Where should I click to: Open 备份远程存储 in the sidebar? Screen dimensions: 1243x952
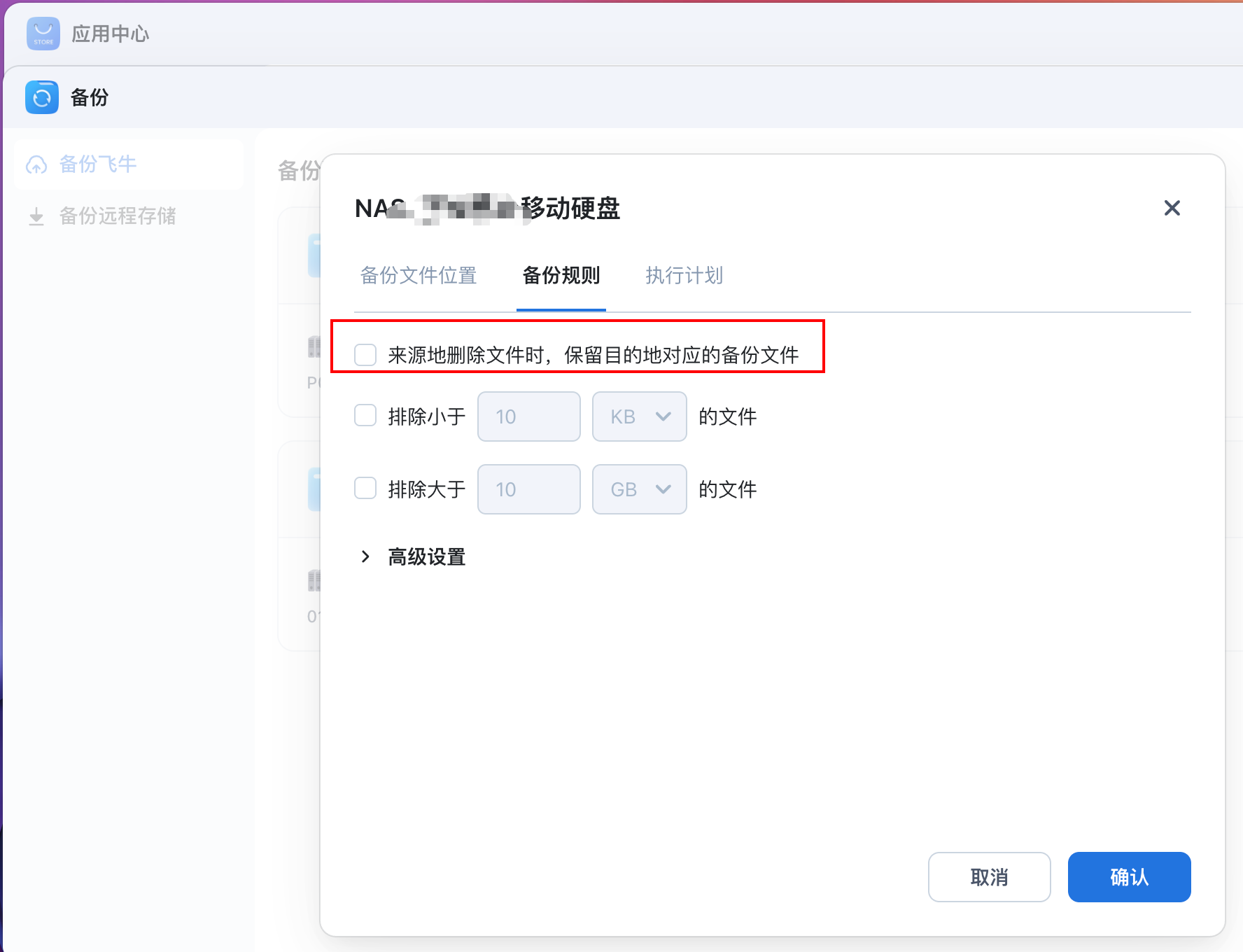tap(129, 216)
